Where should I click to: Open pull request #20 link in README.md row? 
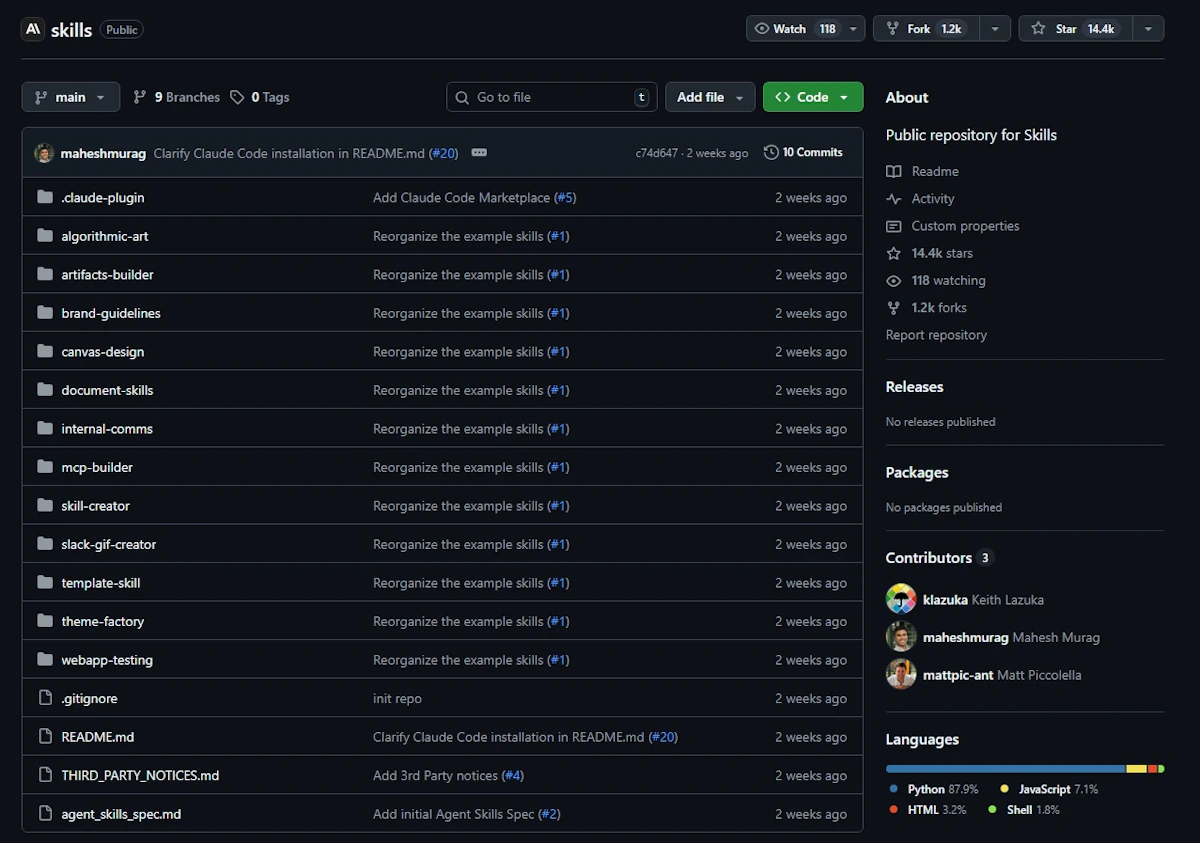click(663, 737)
